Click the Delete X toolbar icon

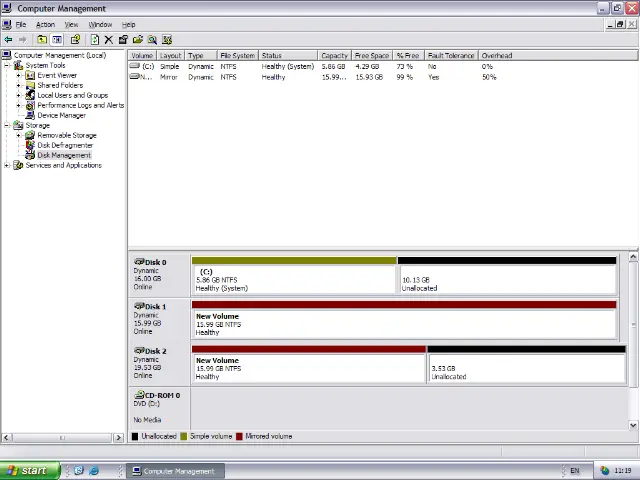109,40
